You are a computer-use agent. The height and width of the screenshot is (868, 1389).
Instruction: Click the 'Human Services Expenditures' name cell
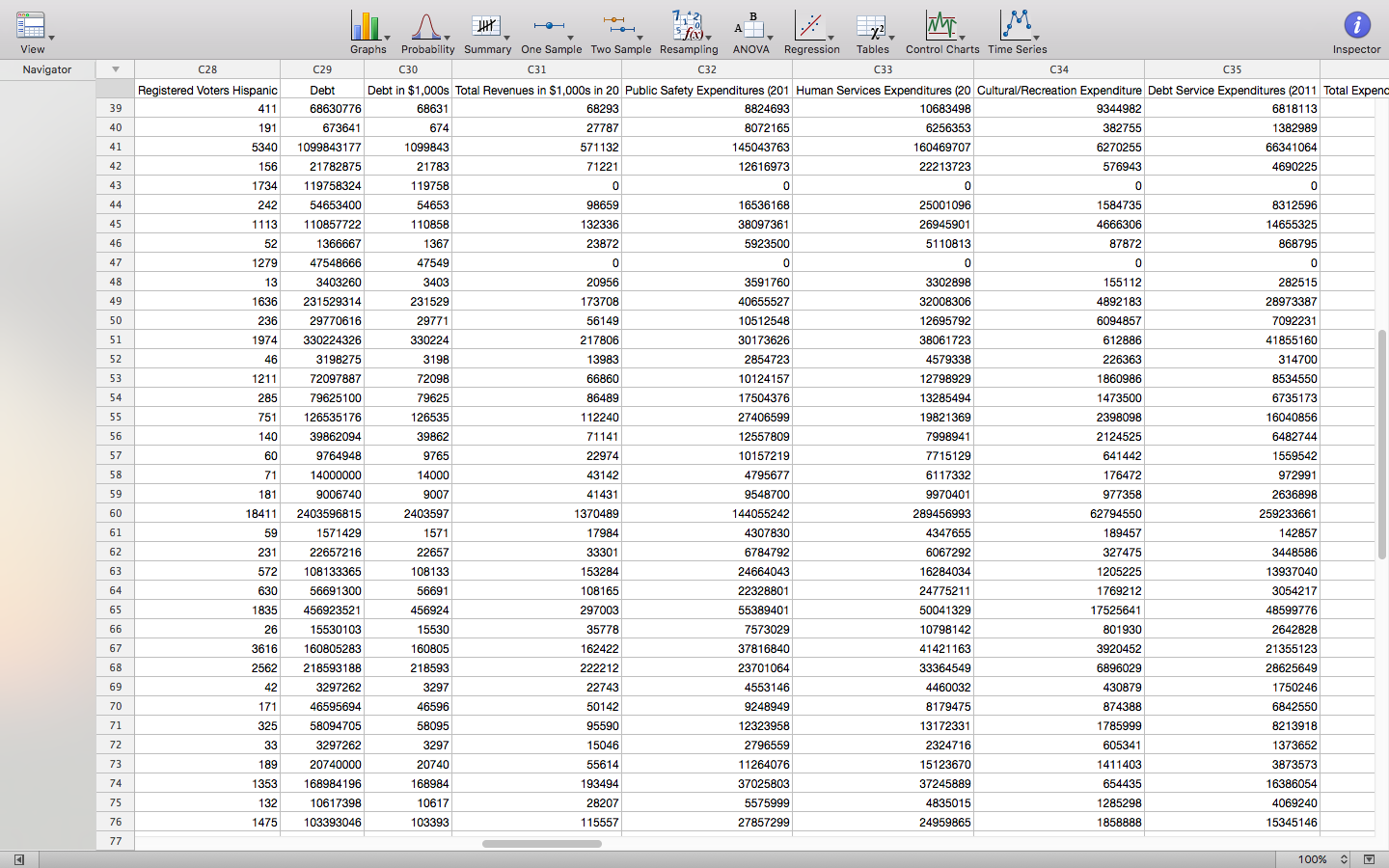point(884,90)
